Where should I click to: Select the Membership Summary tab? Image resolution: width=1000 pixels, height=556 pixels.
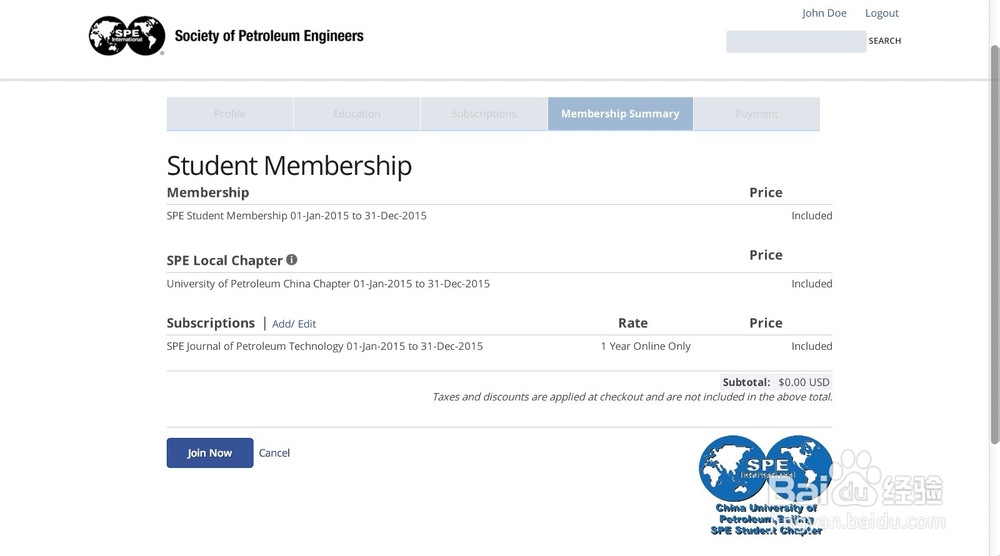(x=620, y=114)
